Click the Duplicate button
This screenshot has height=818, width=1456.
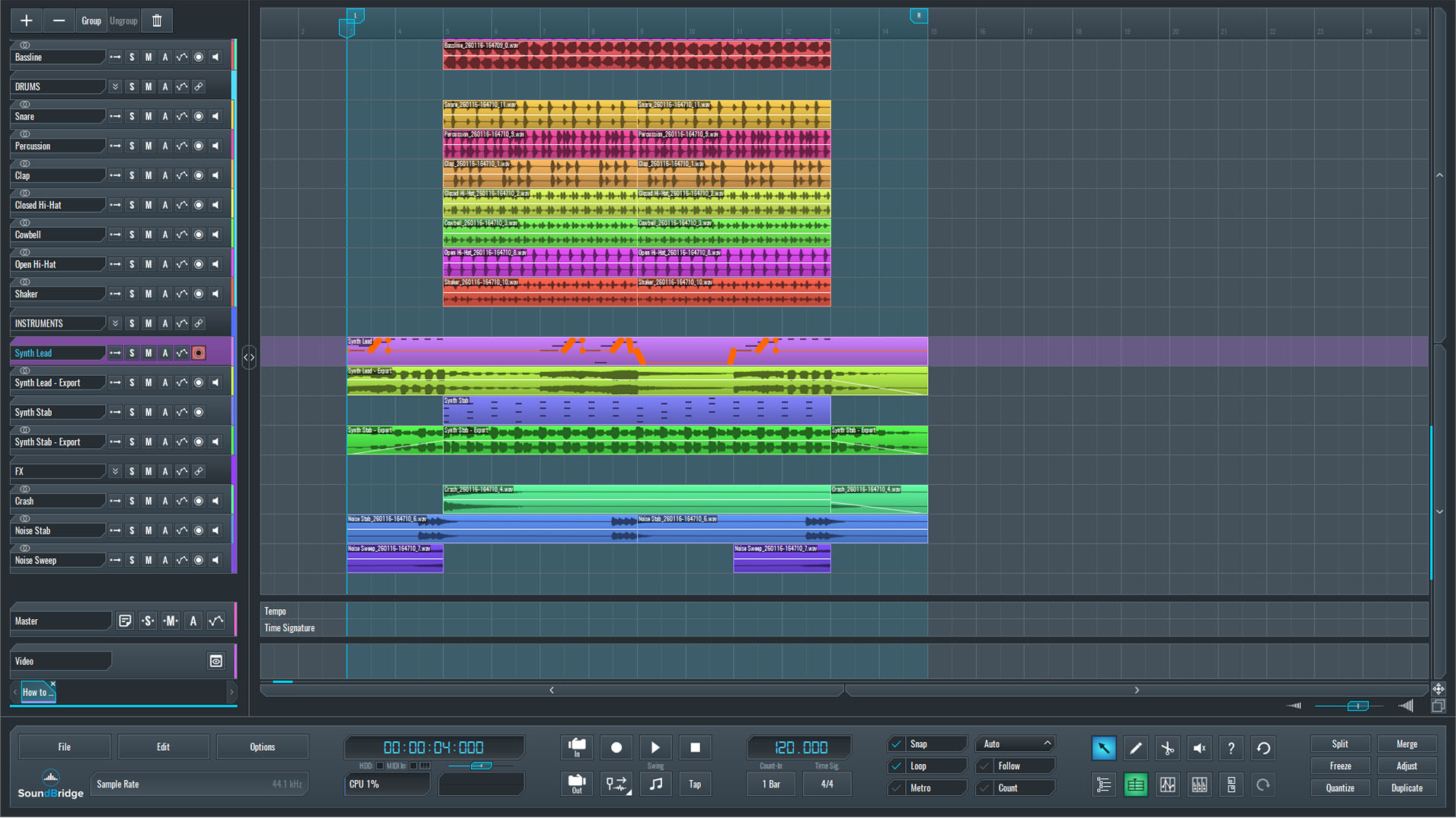click(x=1406, y=788)
